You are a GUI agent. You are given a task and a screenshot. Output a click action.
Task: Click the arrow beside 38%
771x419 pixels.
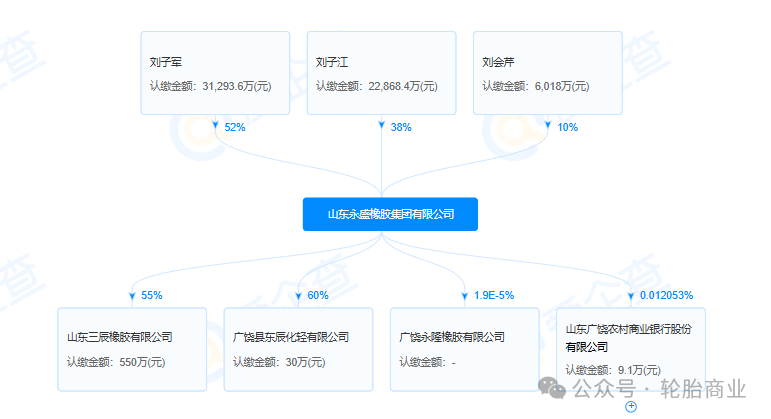pos(382,125)
